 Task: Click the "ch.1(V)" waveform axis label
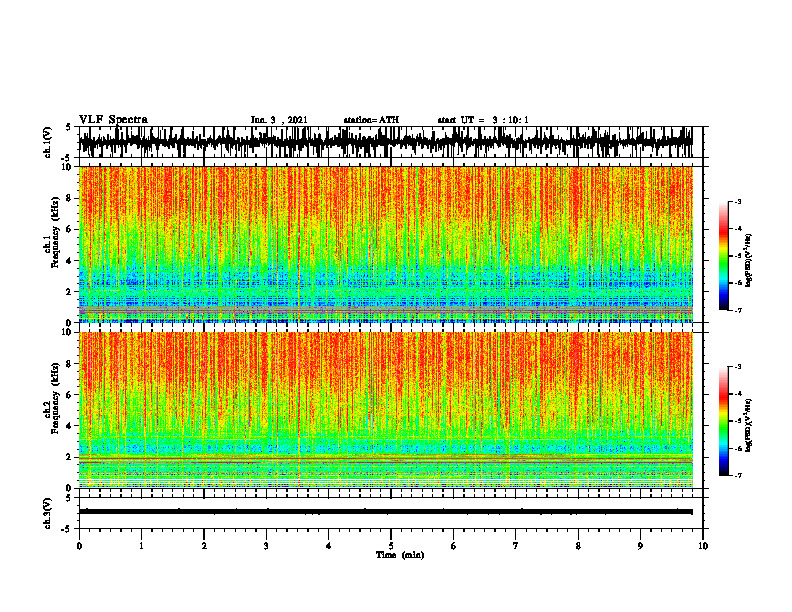[48, 142]
